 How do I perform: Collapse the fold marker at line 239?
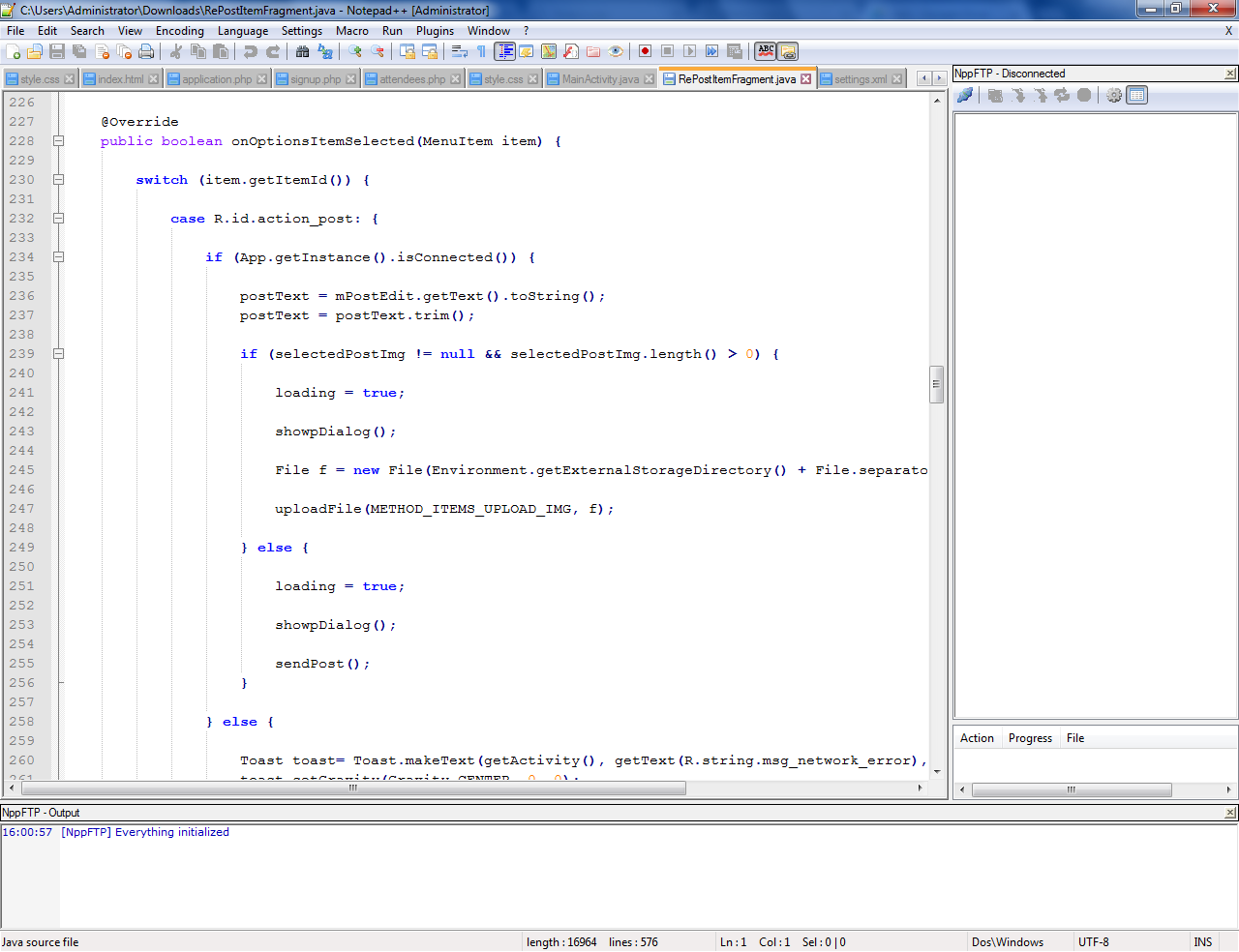[58, 354]
